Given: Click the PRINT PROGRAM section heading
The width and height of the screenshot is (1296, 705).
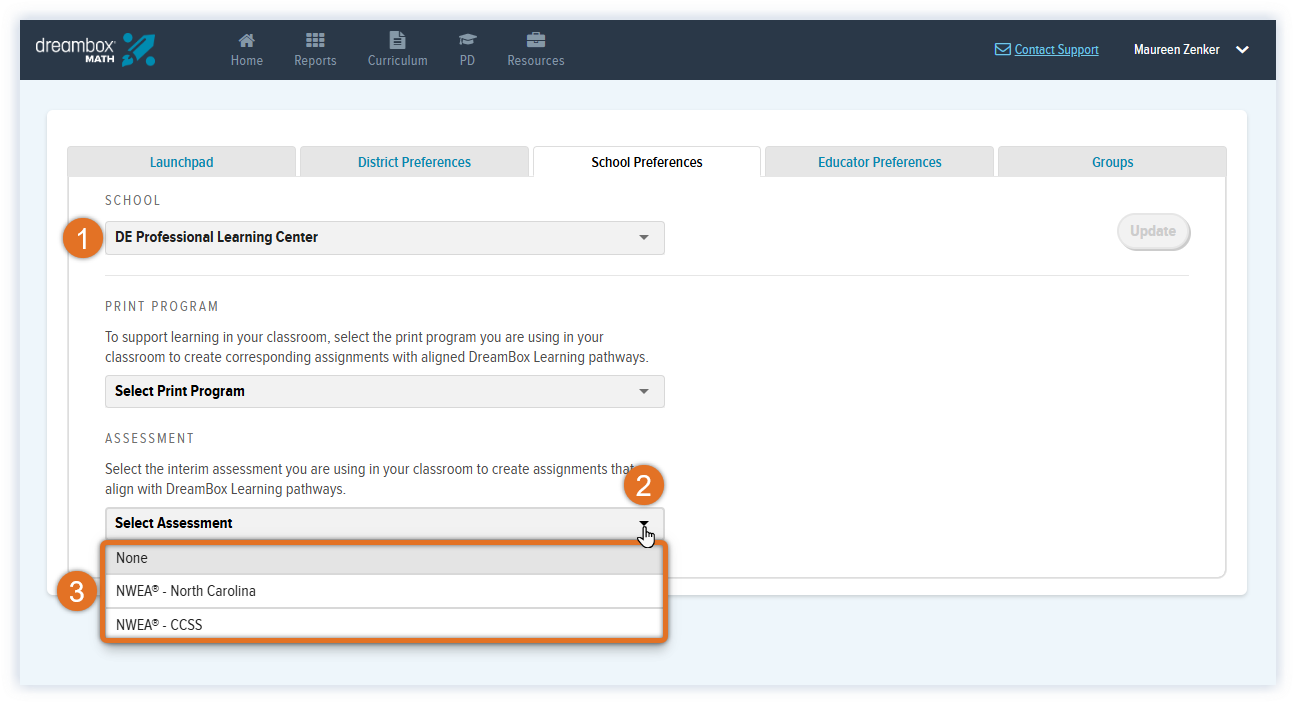Looking at the screenshot, I should (x=162, y=306).
